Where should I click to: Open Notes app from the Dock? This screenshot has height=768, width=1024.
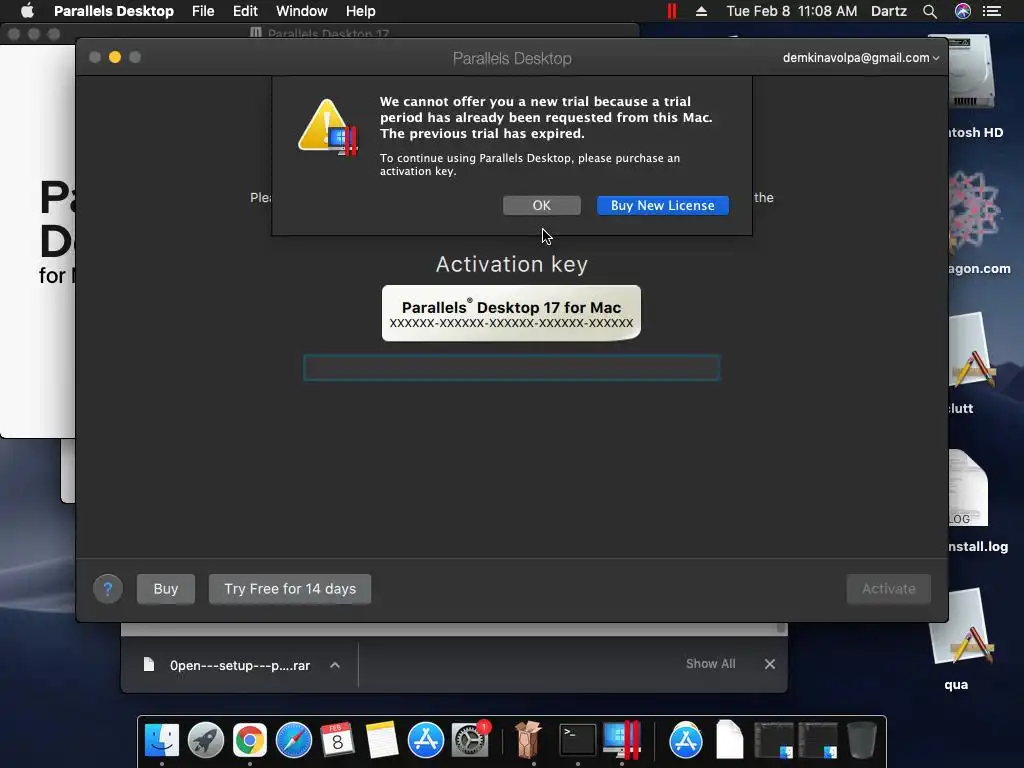381,740
